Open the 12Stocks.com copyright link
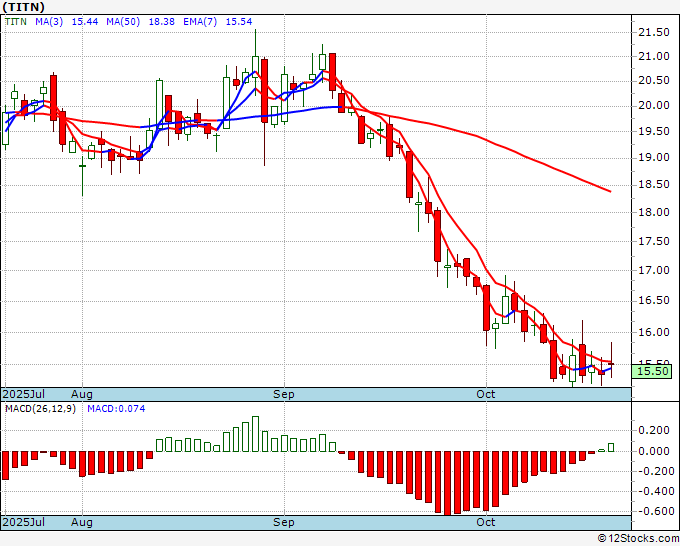The height and width of the screenshot is (546, 680). (x=638, y=539)
